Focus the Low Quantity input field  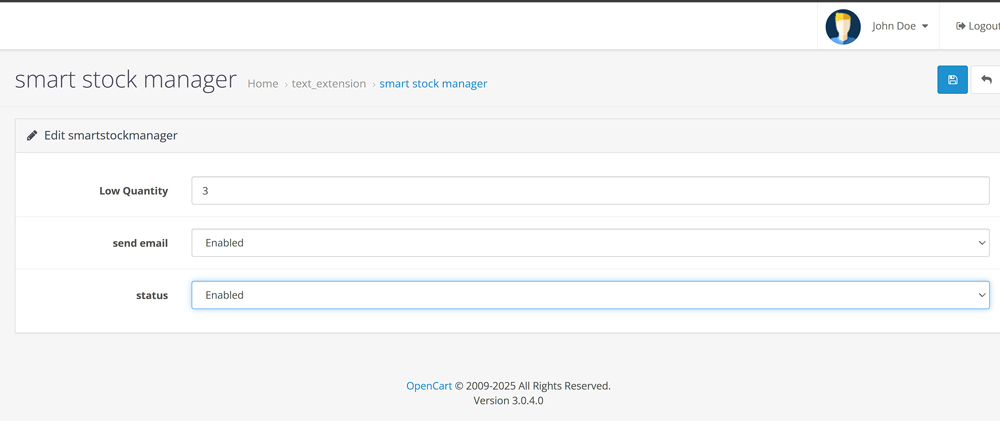click(590, 190)
